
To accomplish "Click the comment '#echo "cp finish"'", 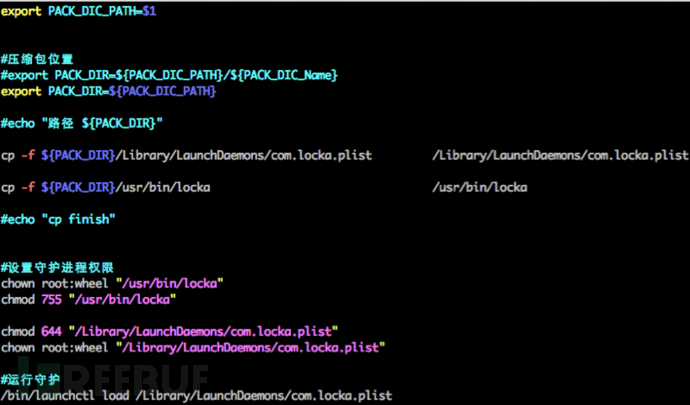I will 58,219.
